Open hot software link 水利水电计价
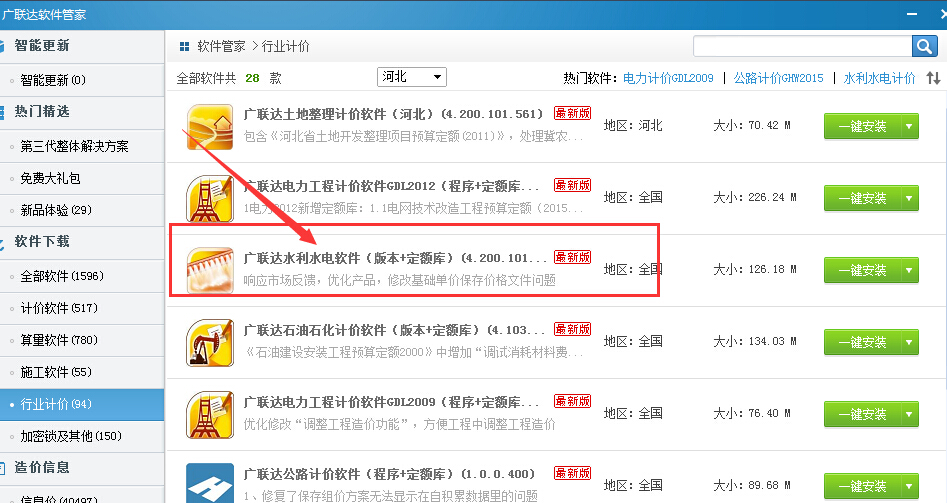The height and width of the screenshot is (503, 947). pos(879,78)
